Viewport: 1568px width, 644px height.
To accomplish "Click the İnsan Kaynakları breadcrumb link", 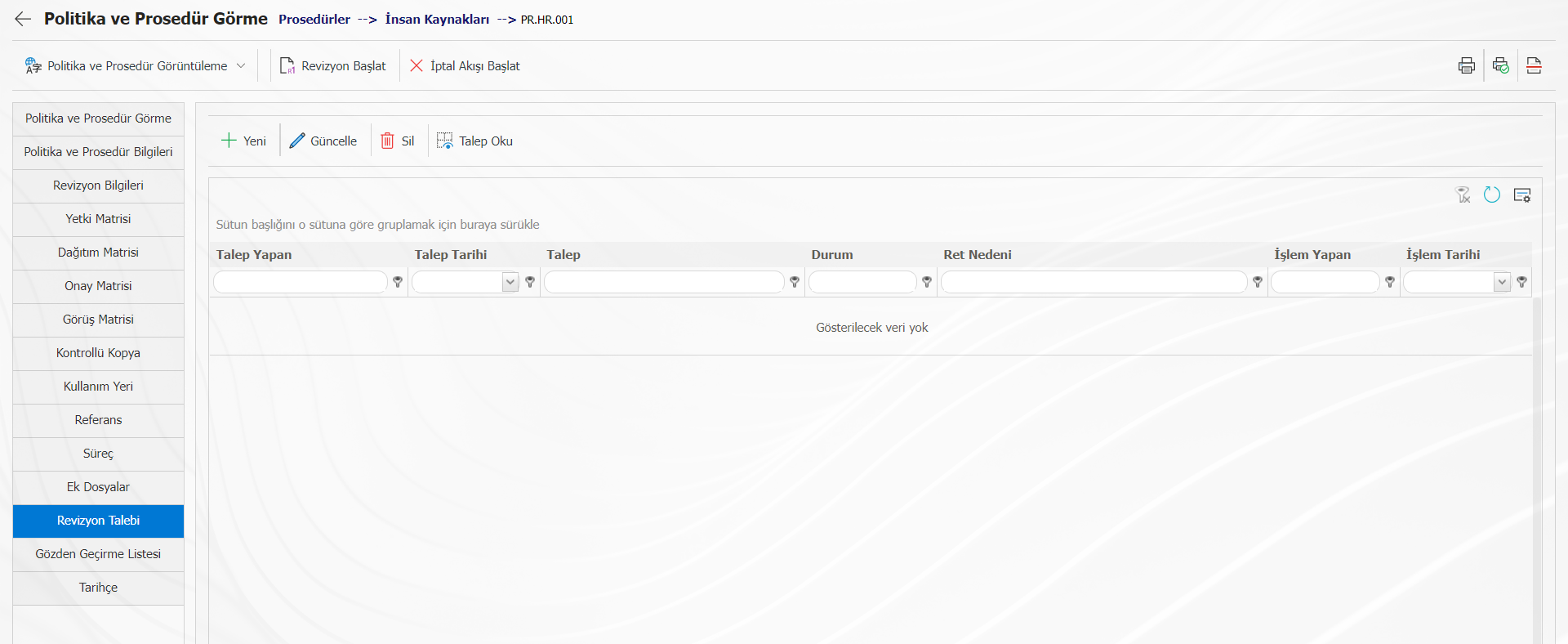I will pos(437,20).
